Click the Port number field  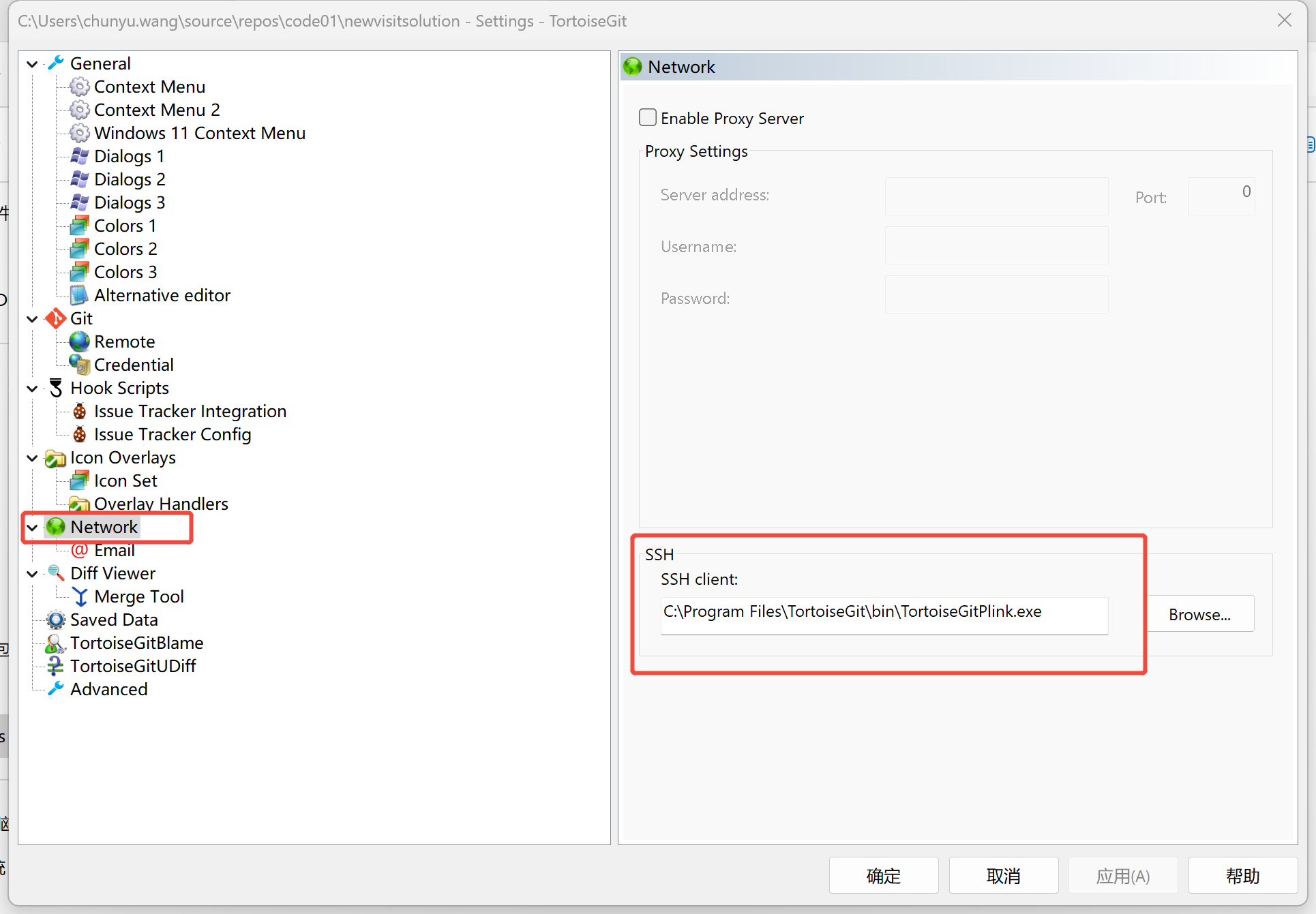click(x=1221, y=196)
